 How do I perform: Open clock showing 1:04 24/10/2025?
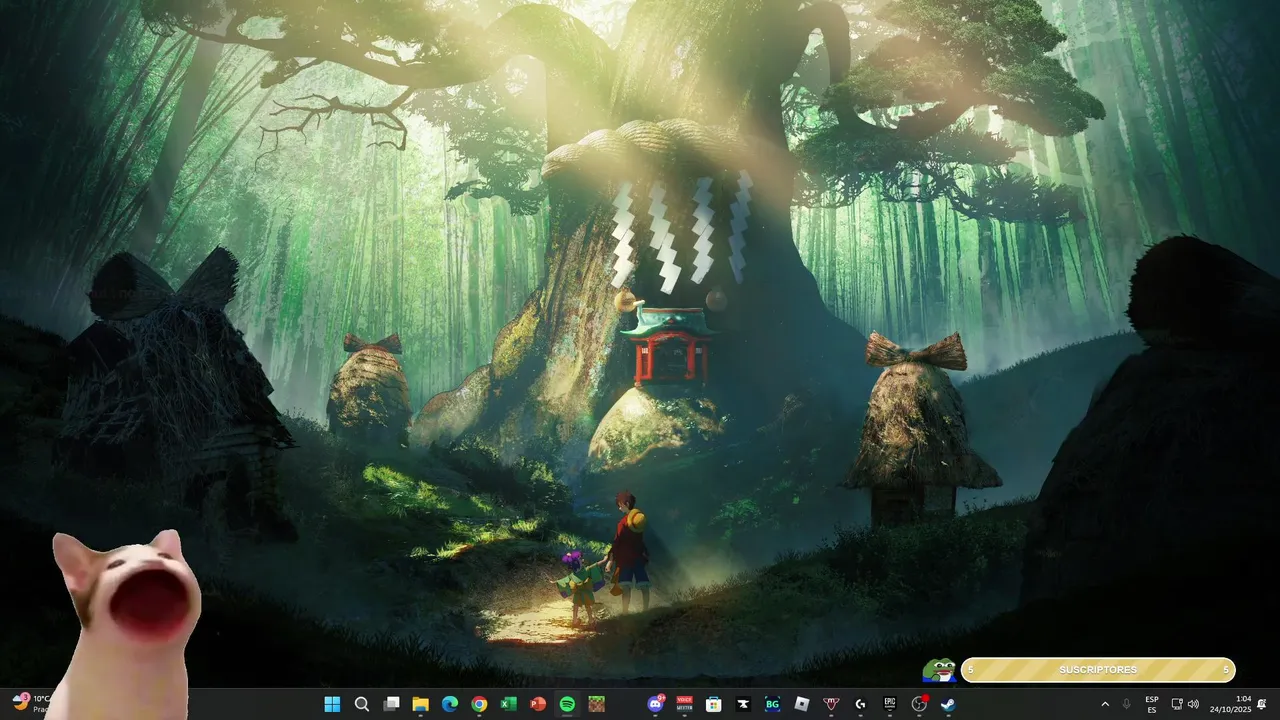1230,704
